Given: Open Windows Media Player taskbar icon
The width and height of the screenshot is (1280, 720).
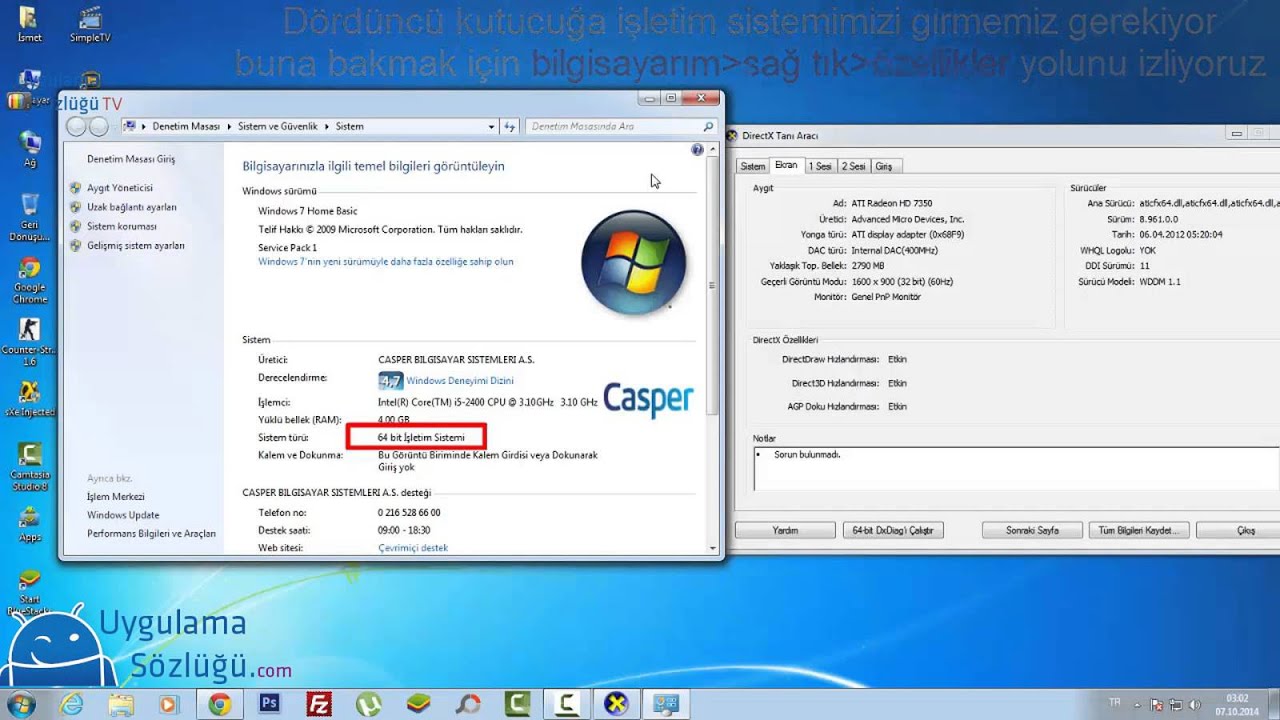Looking at the screenshot, I should [x=169, y=704].
